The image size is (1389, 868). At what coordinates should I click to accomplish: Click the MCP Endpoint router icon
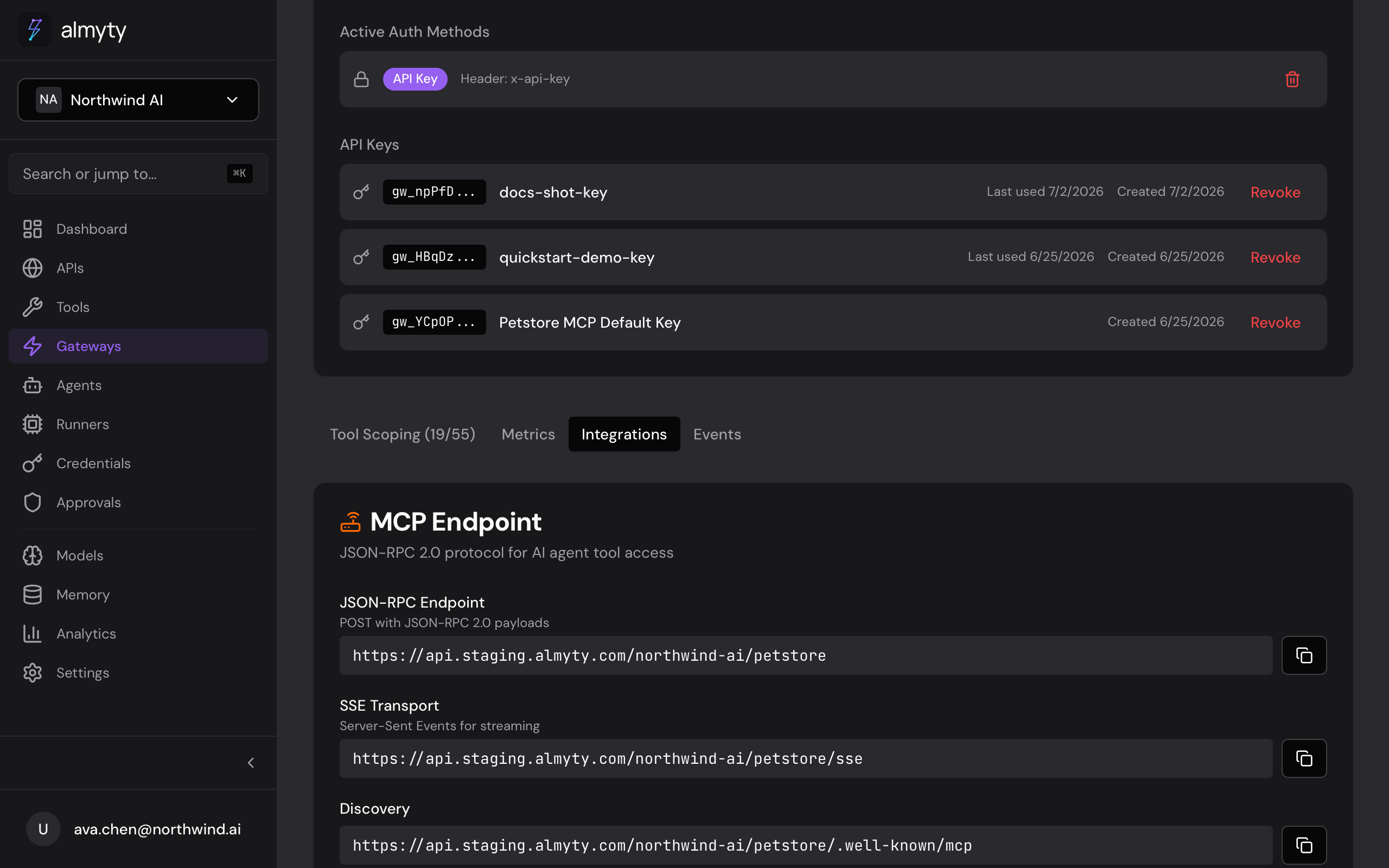click(x=350, y=522)
